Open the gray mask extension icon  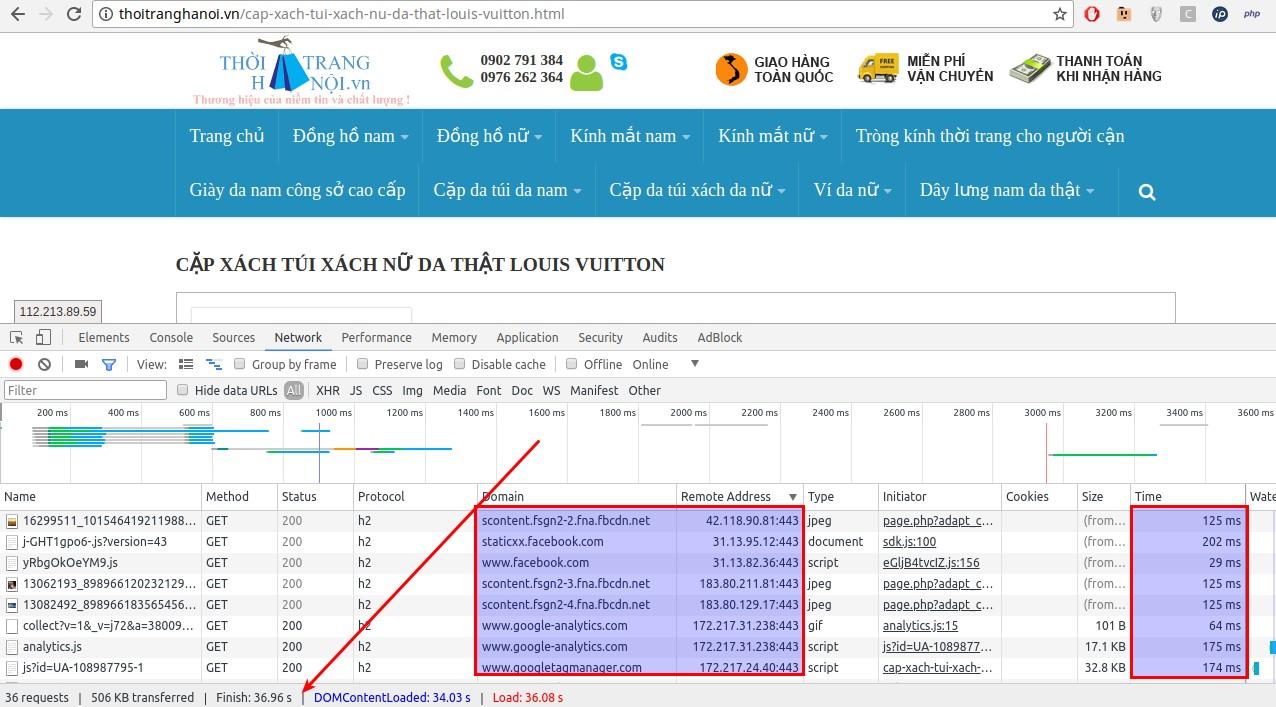tap(1156, 14)
